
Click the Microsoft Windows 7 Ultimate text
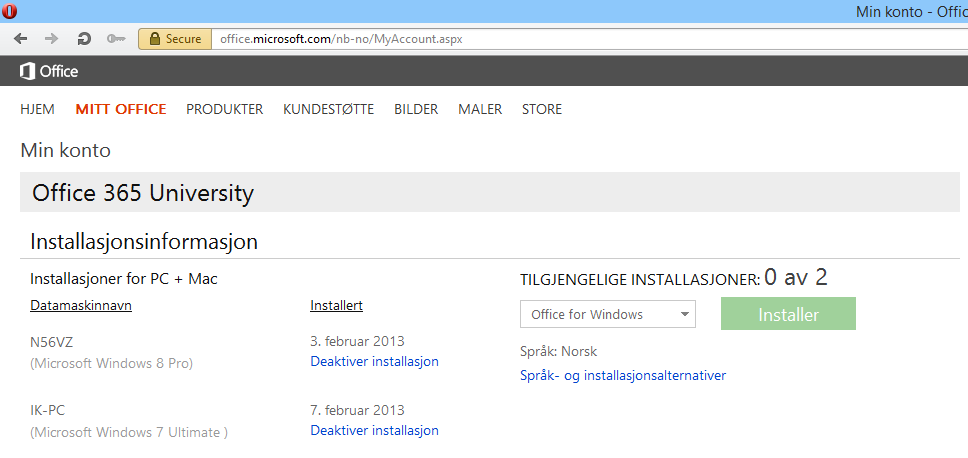pyautogui.click(x=129, y=433)
